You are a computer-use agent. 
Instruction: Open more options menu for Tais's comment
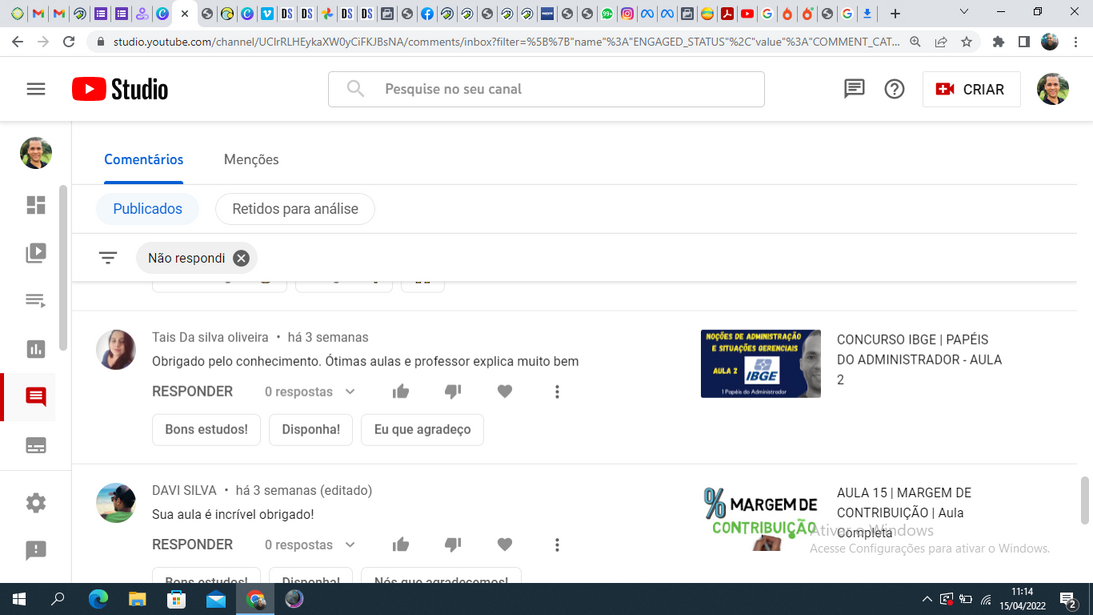[x=557, y=392]
